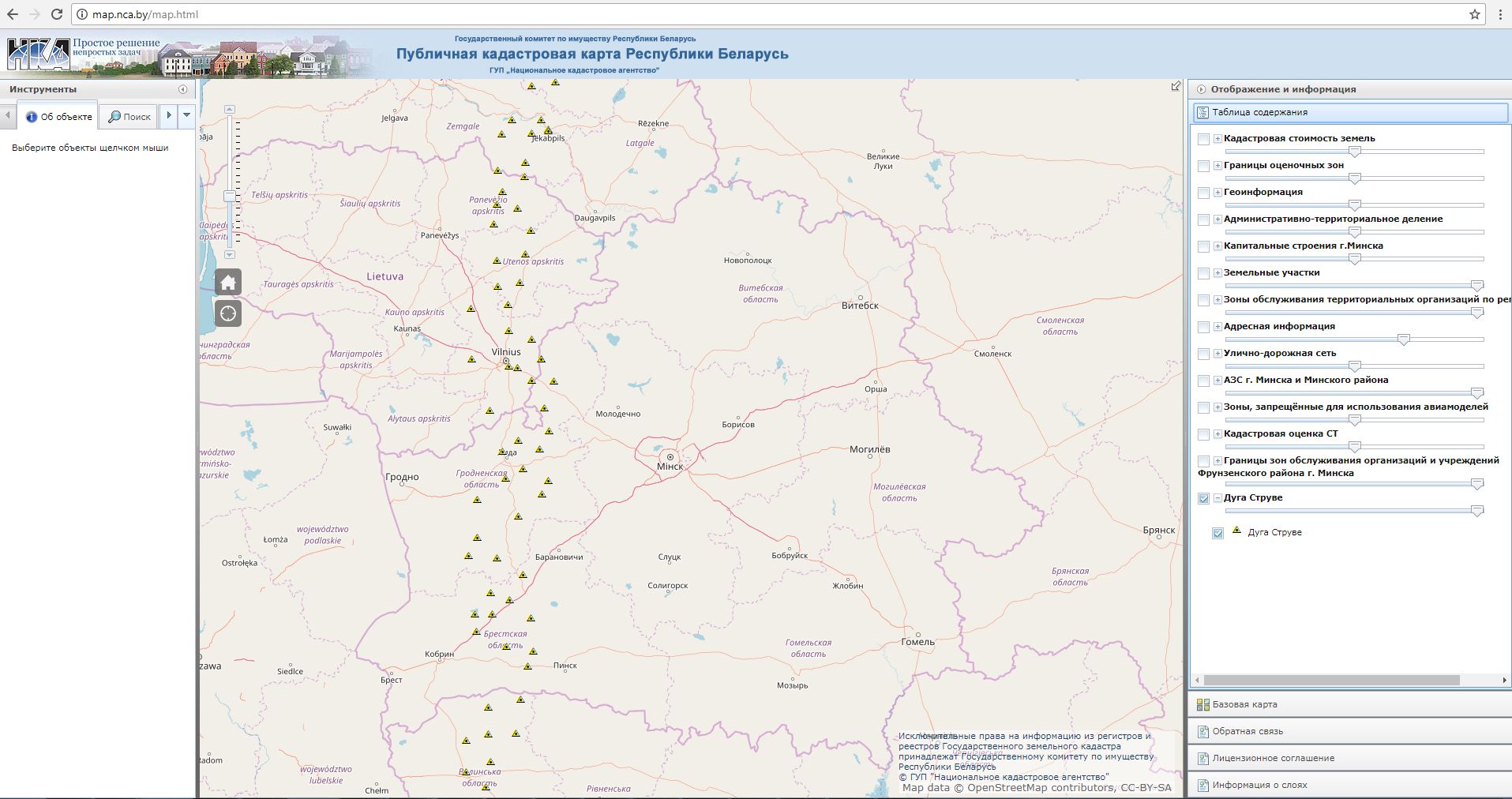This screenshot has height=799, width=1512.
Task: Click the collapse icon beside Отображение и информация
Action: 1202,89
